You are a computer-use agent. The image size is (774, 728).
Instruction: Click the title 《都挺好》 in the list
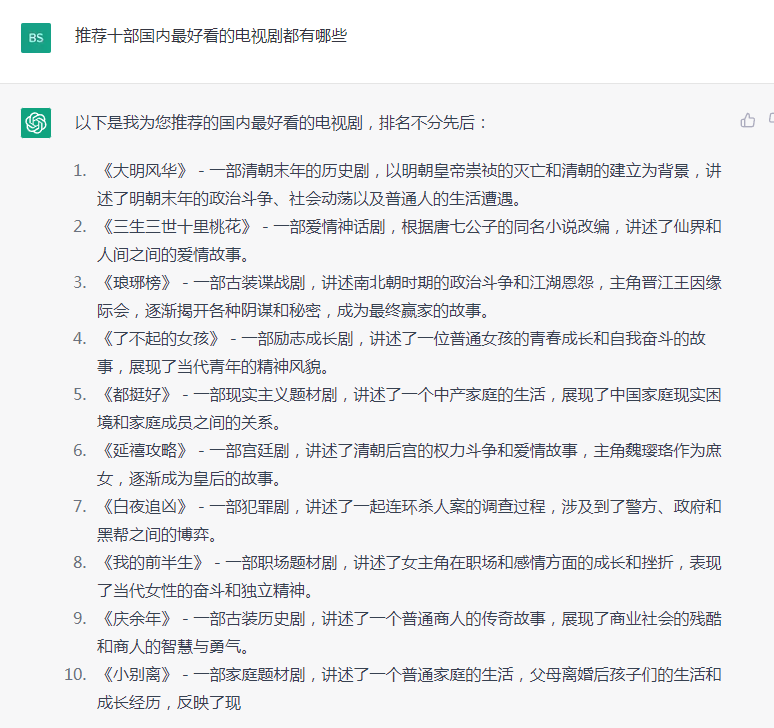pyautogui.click(x=136, y=395)
